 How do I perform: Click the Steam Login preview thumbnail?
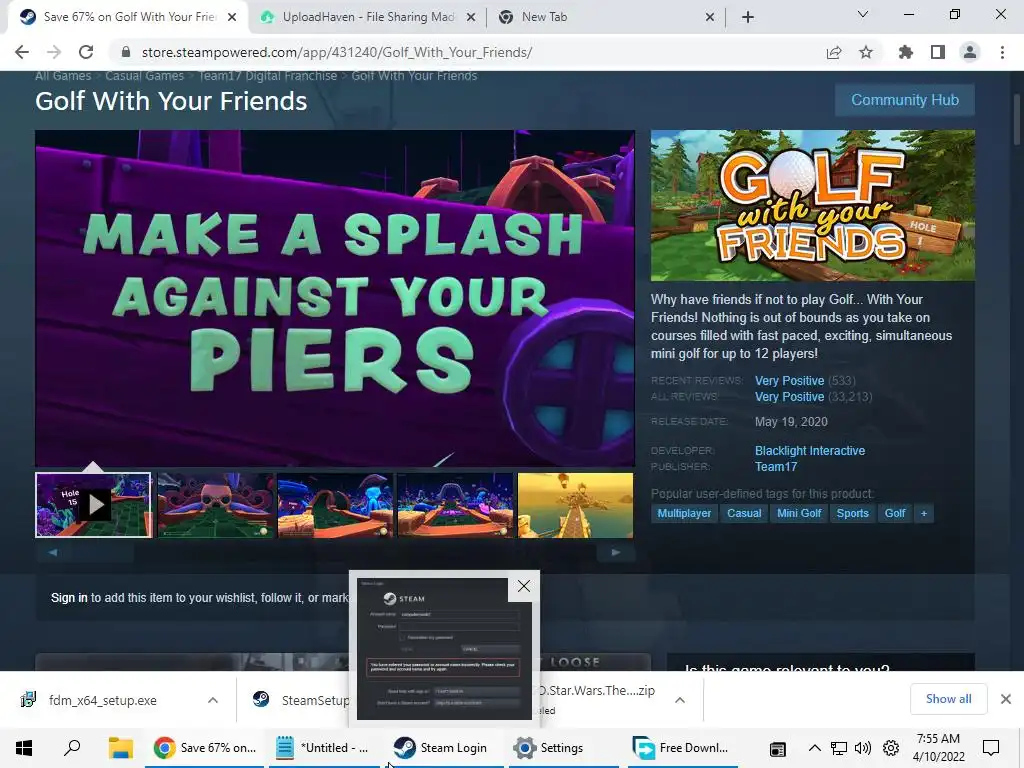coord(444,648)
